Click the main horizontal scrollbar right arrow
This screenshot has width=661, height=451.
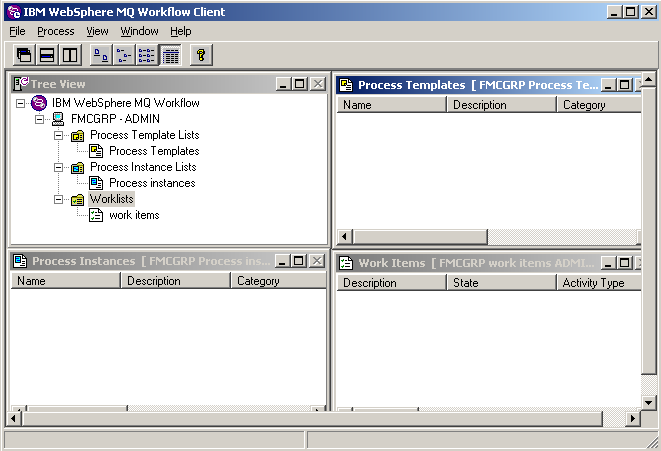coord(632,419)
